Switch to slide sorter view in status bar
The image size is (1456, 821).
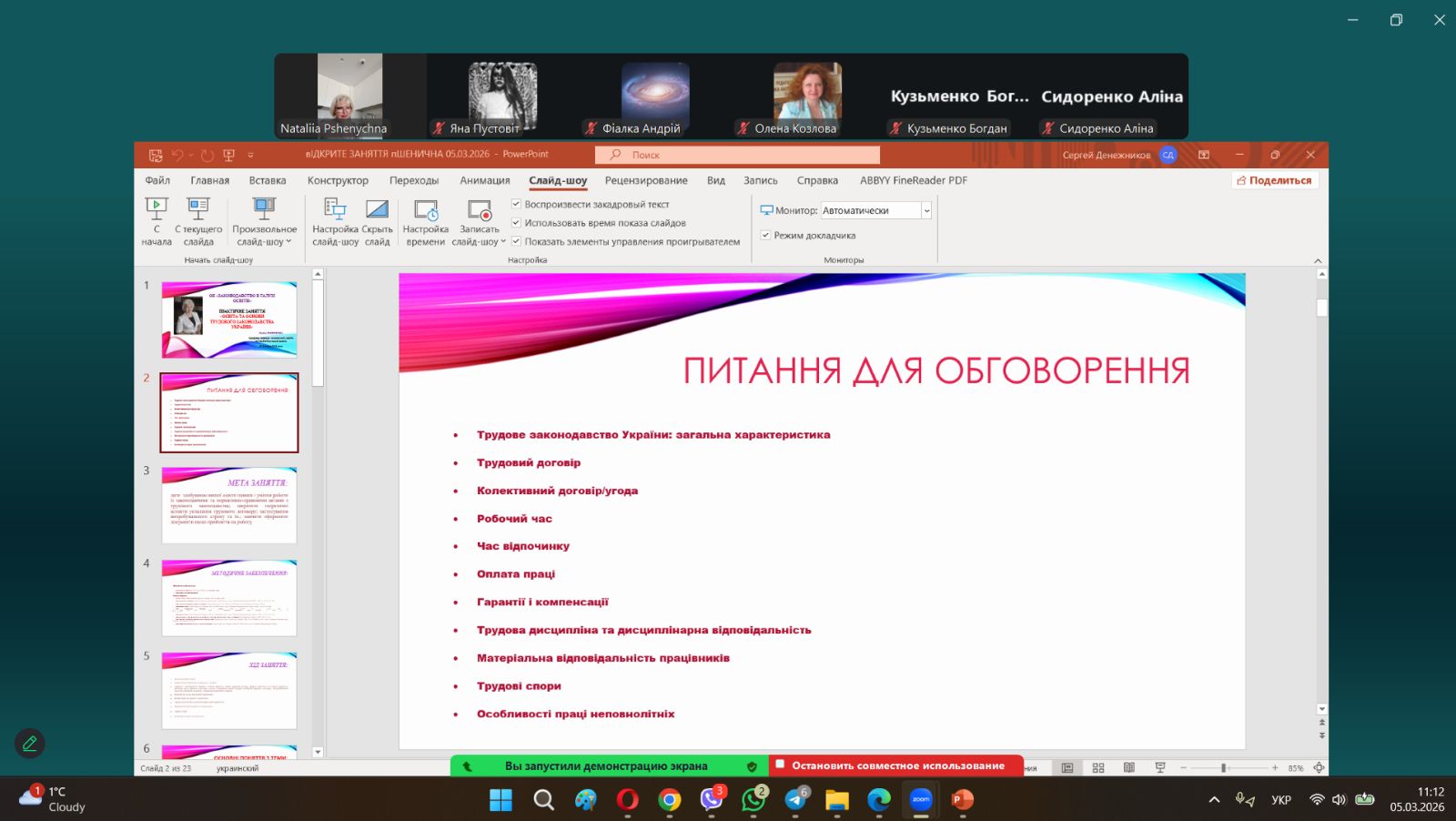pyautogui.click(x=1098, y=768)
